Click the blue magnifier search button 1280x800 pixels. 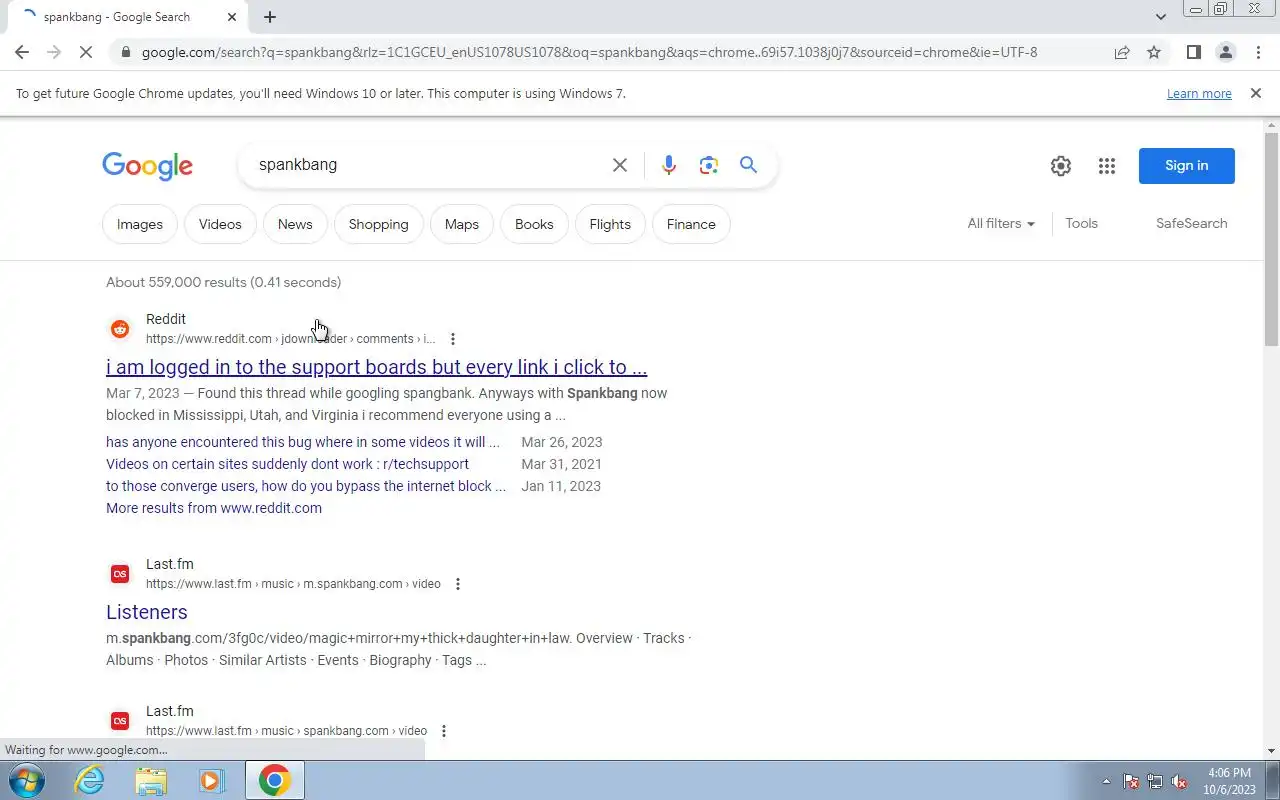[748, 165]
